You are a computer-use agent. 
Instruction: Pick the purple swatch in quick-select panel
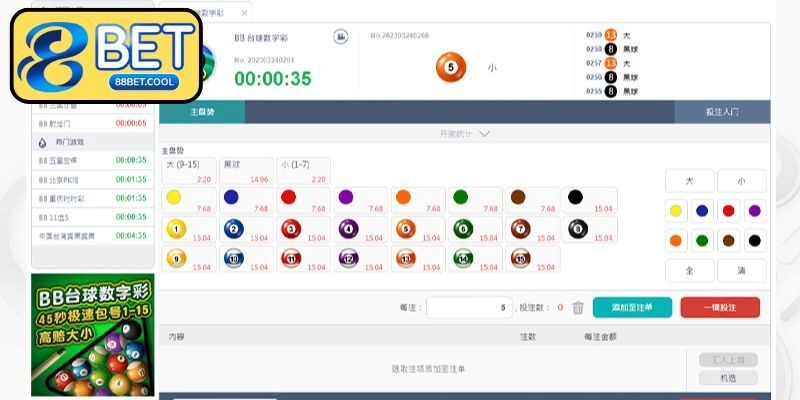(x=754, y=211)
